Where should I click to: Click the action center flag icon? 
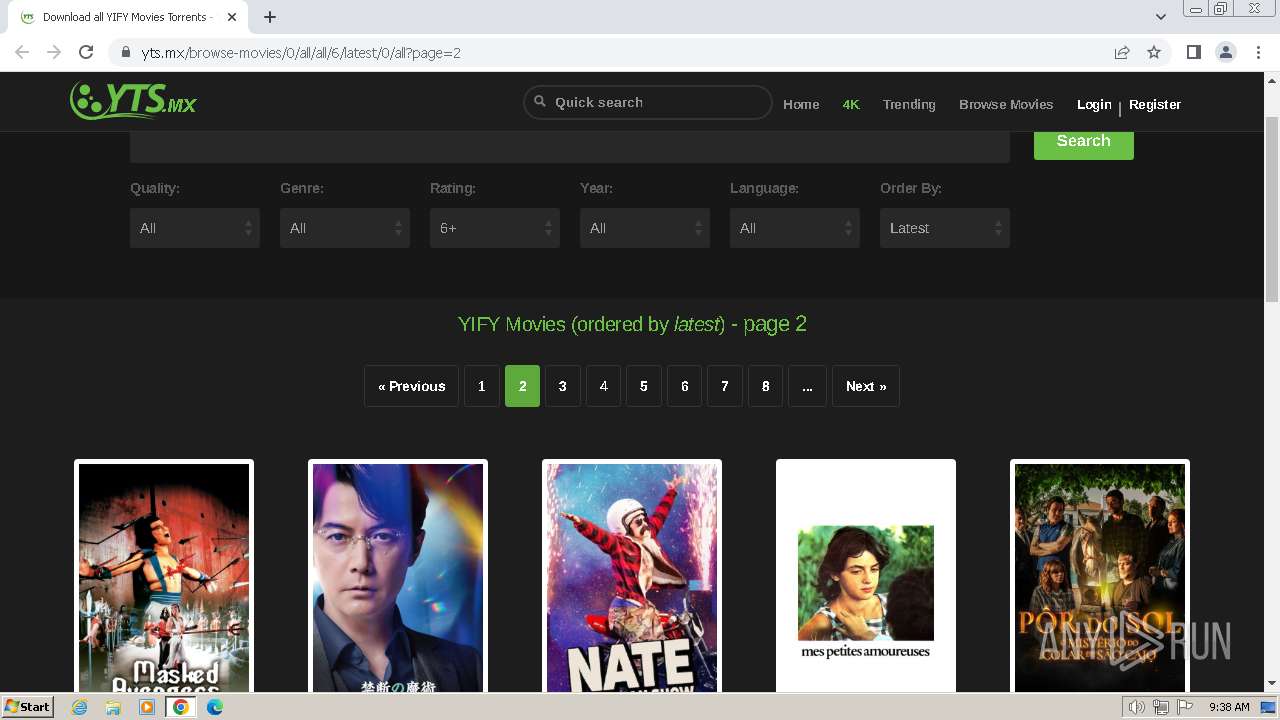tap(1186, 707)
